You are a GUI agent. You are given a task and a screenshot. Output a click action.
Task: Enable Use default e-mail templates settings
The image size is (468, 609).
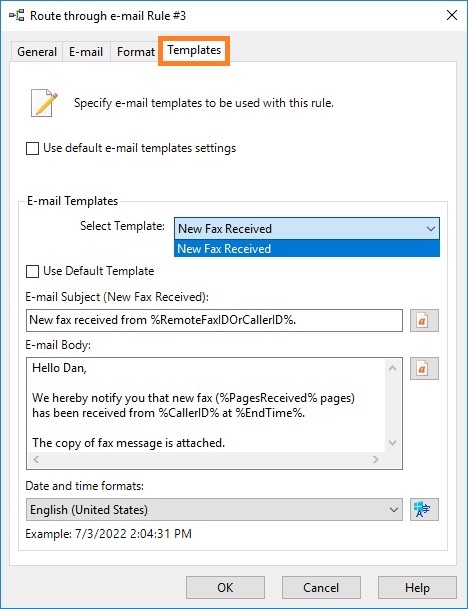pyautogui.click(x=32, y=148)
